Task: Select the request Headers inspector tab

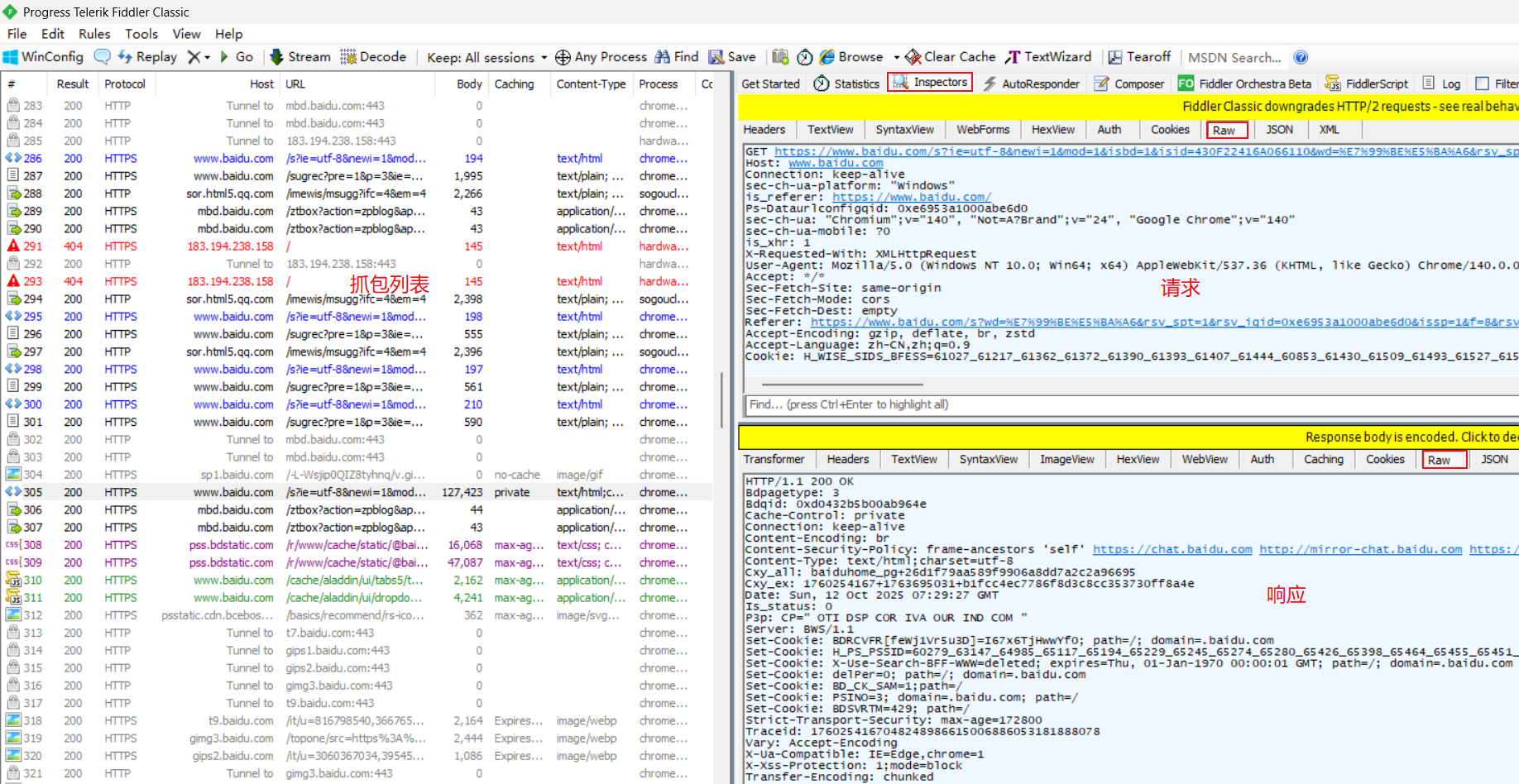Action: 764,130
